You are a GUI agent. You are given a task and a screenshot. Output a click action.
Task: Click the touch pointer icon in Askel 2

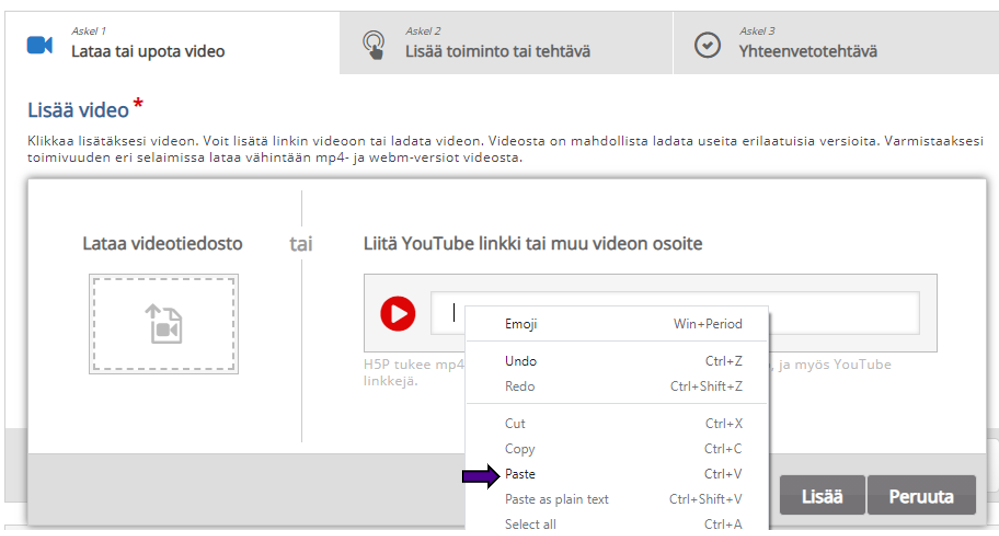[373, 44]
